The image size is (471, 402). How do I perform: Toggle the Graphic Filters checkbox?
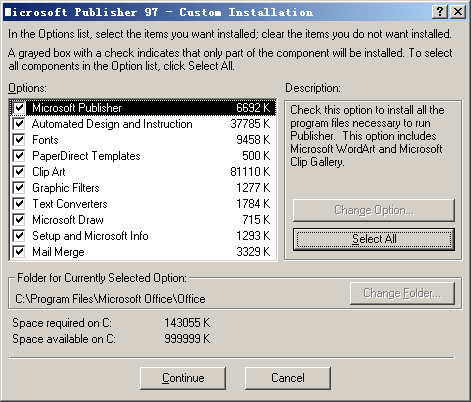[x=19, y=188]
